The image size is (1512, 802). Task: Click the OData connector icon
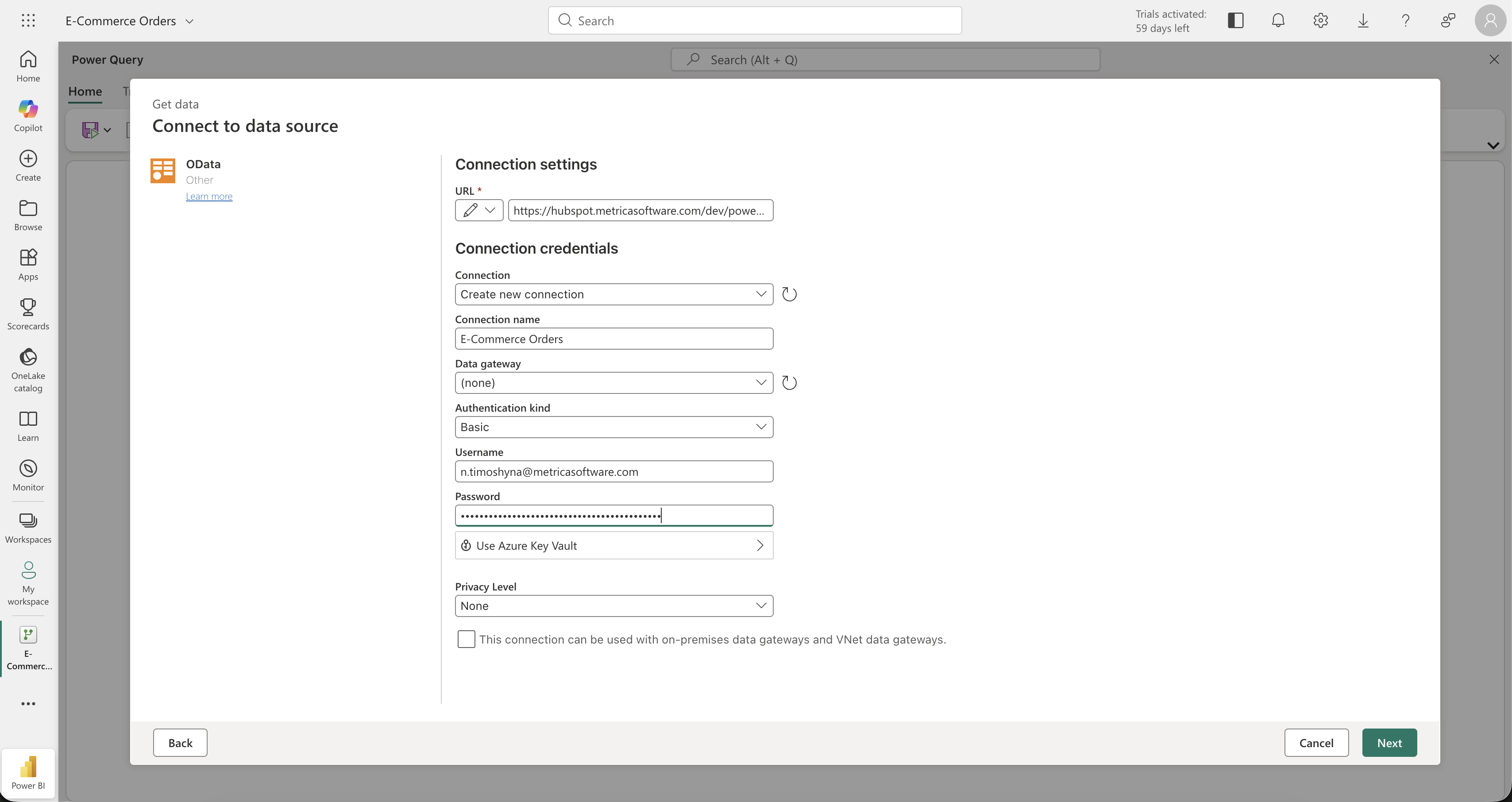[x=162, y=171]
